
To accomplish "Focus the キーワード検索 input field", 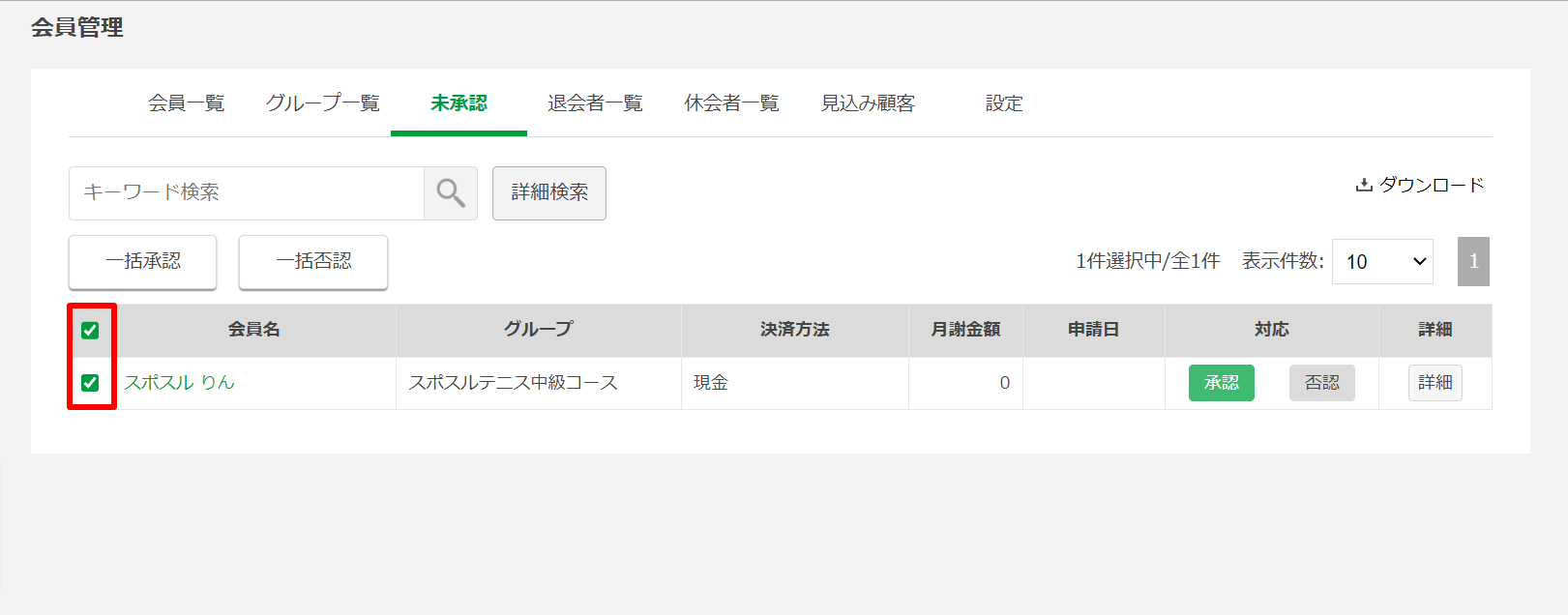I will pos(247,193).
